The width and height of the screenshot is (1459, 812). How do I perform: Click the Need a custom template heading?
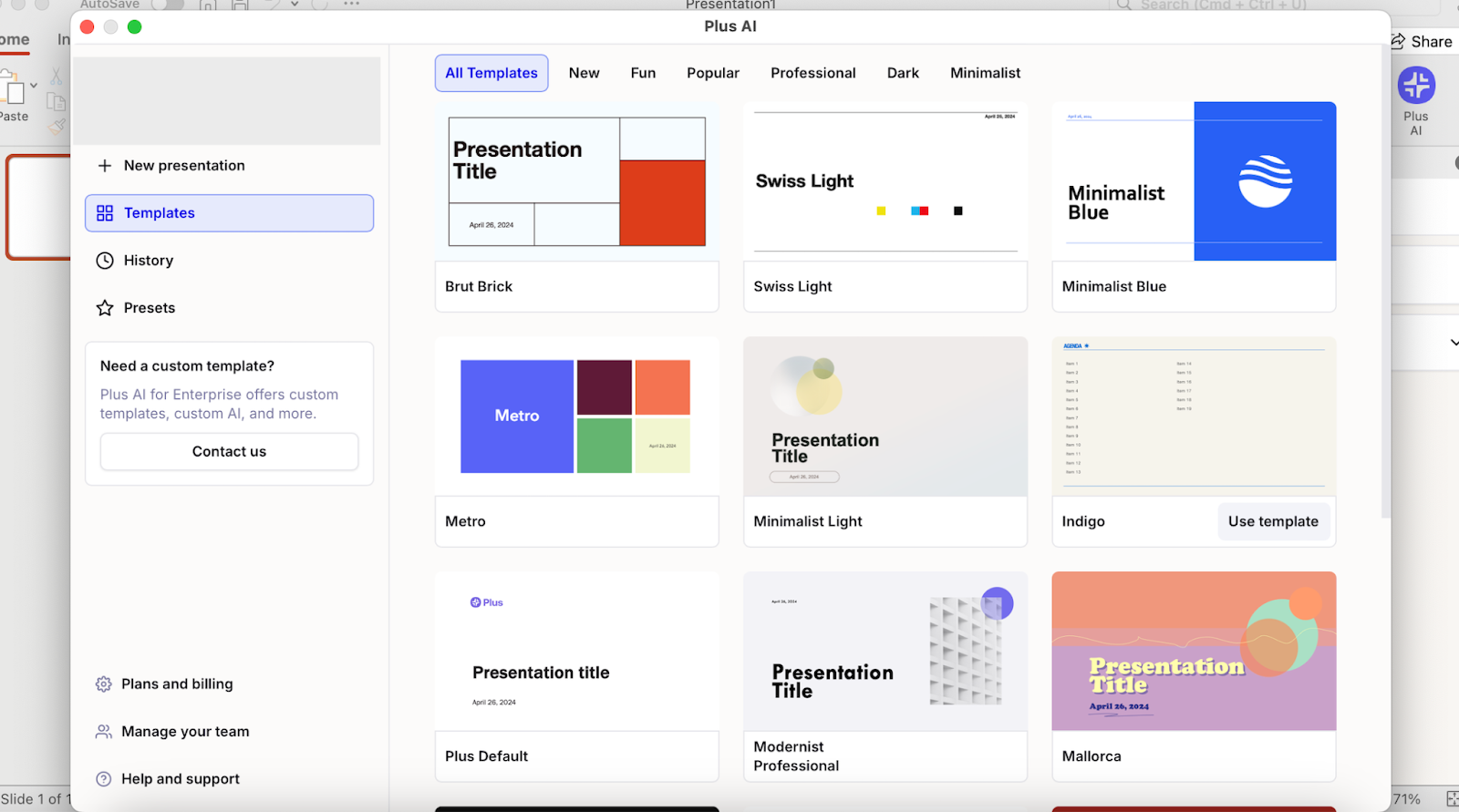point(187,366)
